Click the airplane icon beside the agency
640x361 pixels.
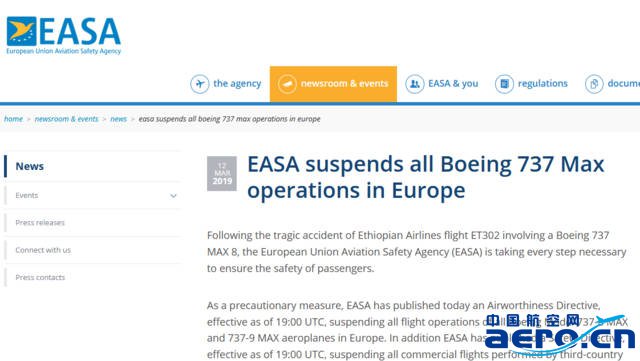click(x=200, y=84)
